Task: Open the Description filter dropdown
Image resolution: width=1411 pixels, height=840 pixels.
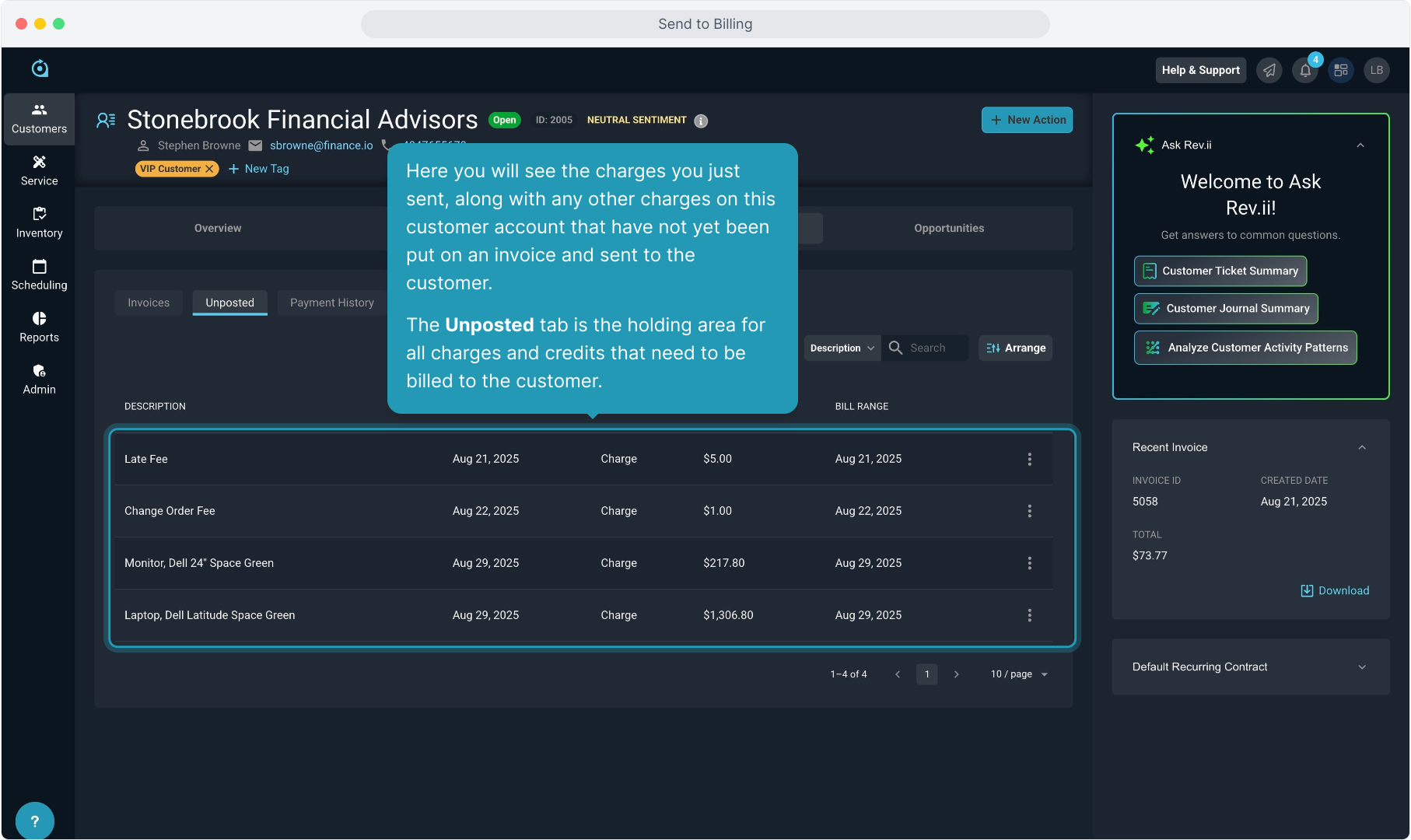Action: pyautogui.click(x=842, y=348)
